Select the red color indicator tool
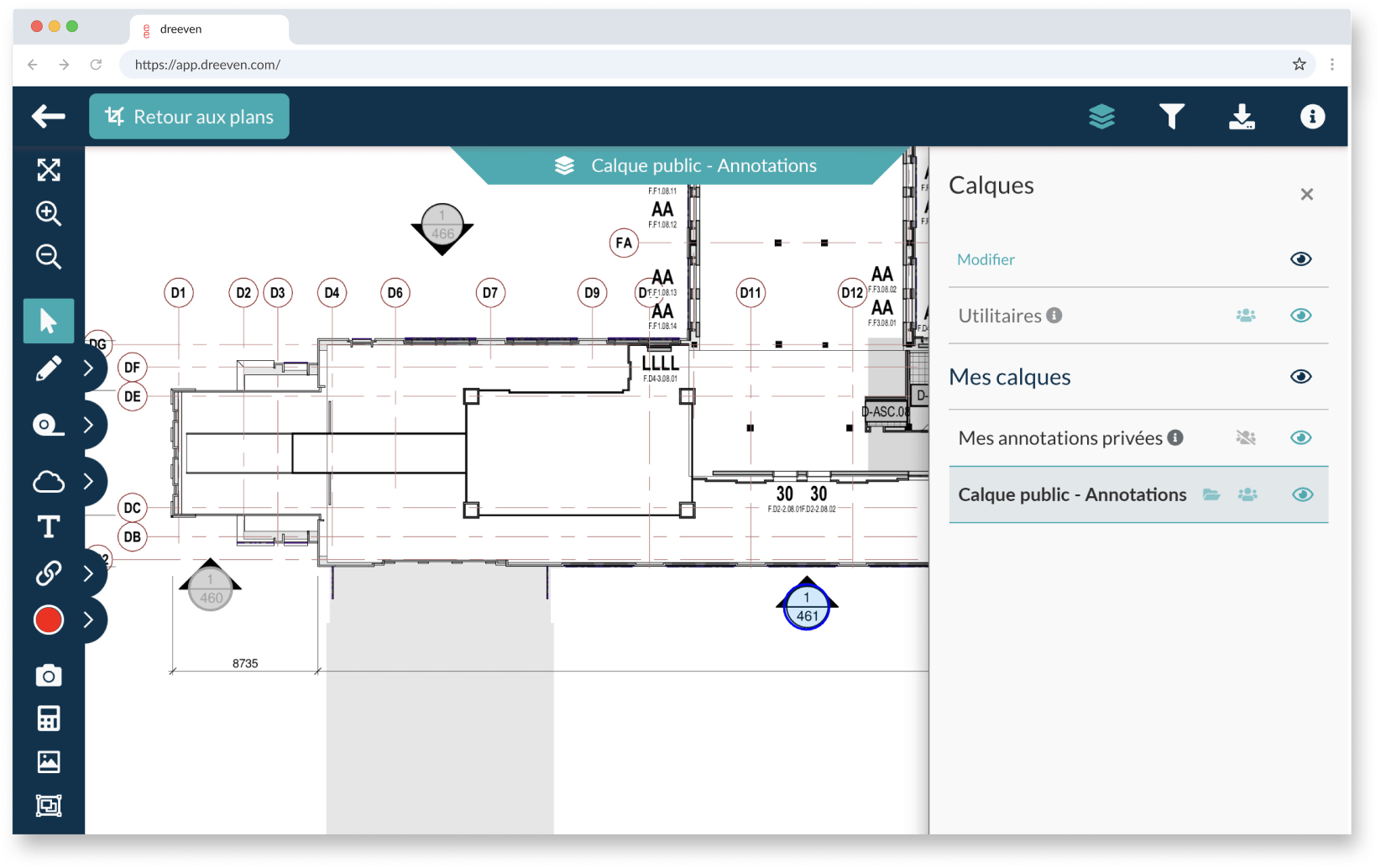The image size is (1381, 868). 48,620
